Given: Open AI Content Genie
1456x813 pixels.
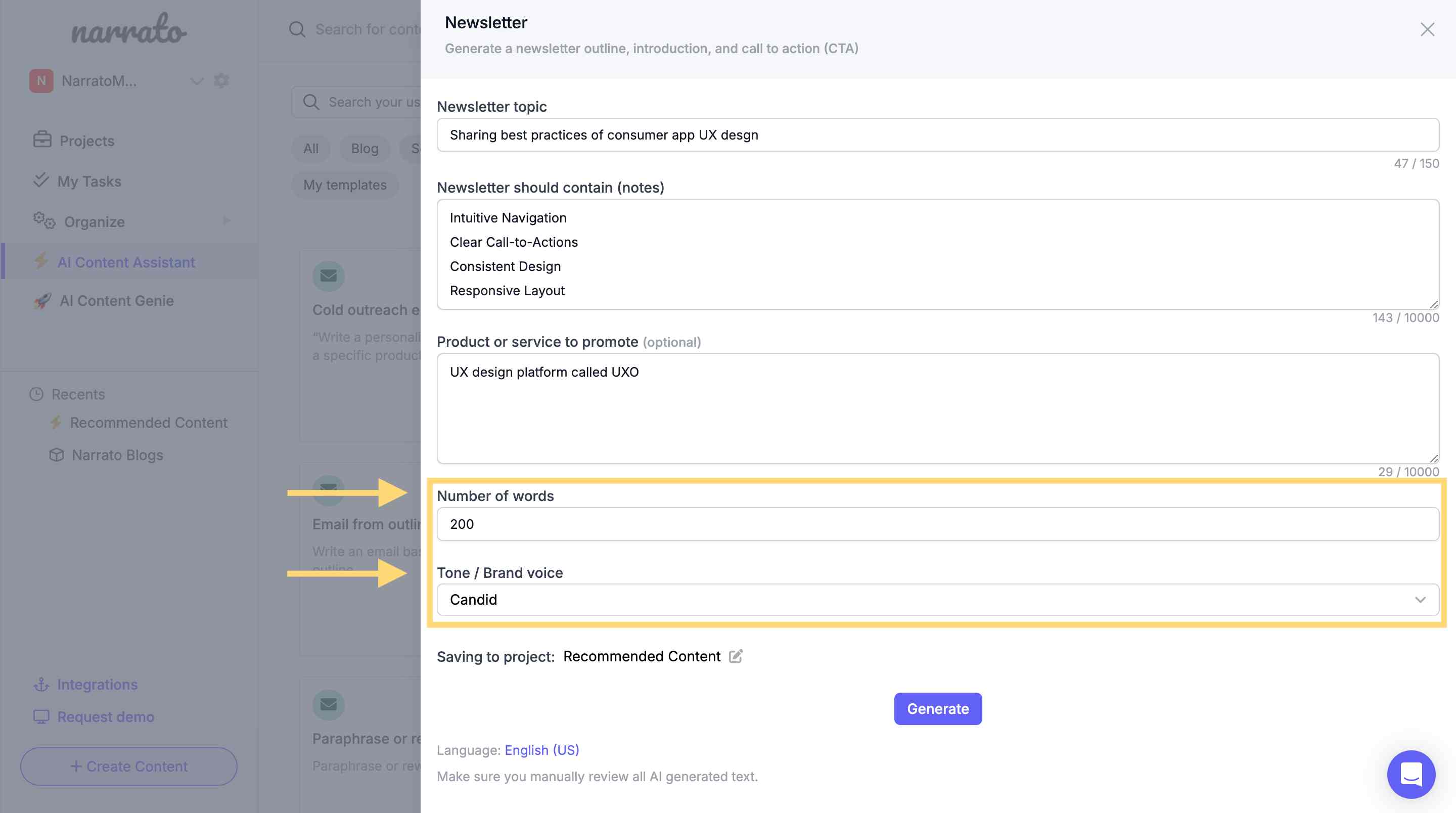Looking at the screenshot, I should 116,301.
